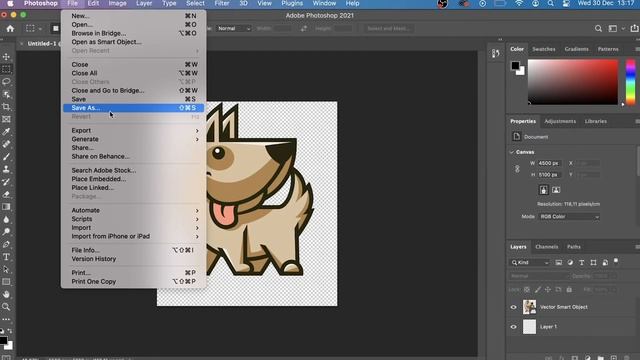Select the Horizontal Type tool
Image resolution: width=640 pixels, height=360 pixels.
6,257
